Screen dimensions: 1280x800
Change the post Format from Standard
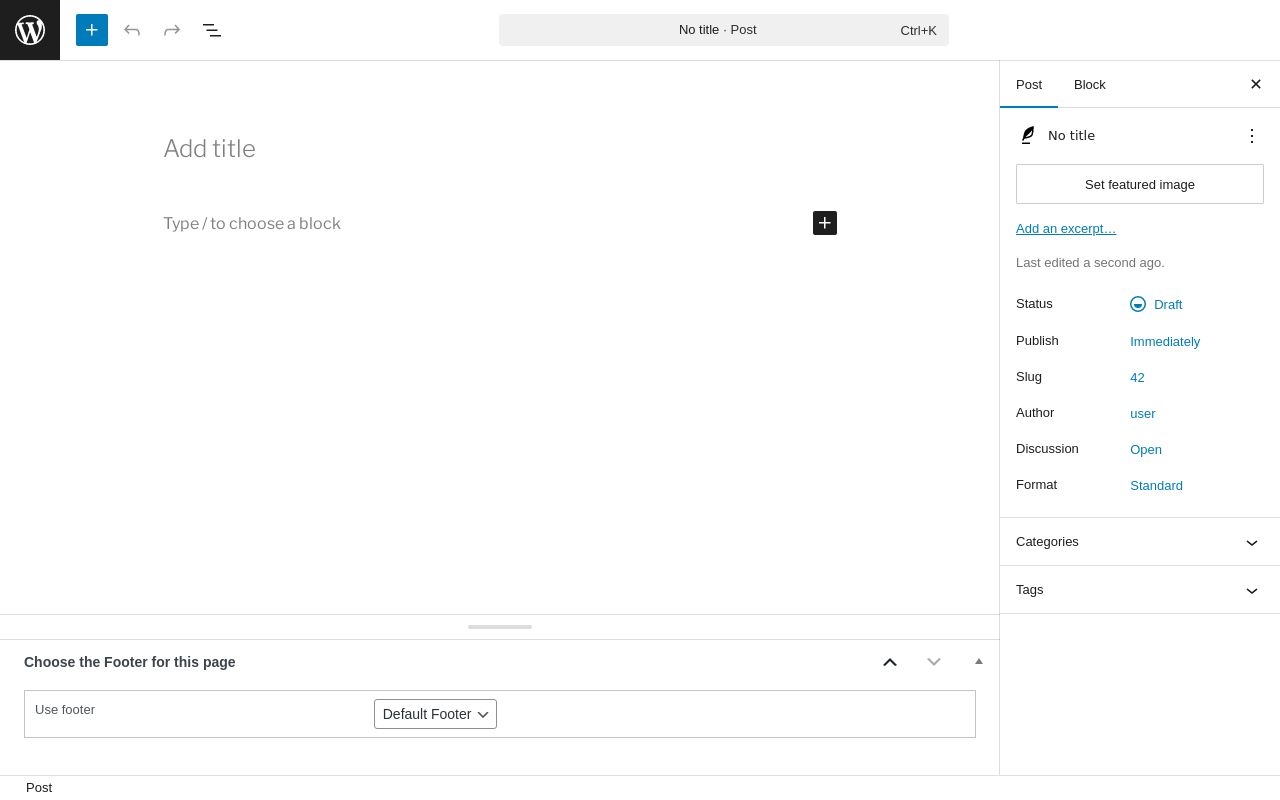[1156, 485]
